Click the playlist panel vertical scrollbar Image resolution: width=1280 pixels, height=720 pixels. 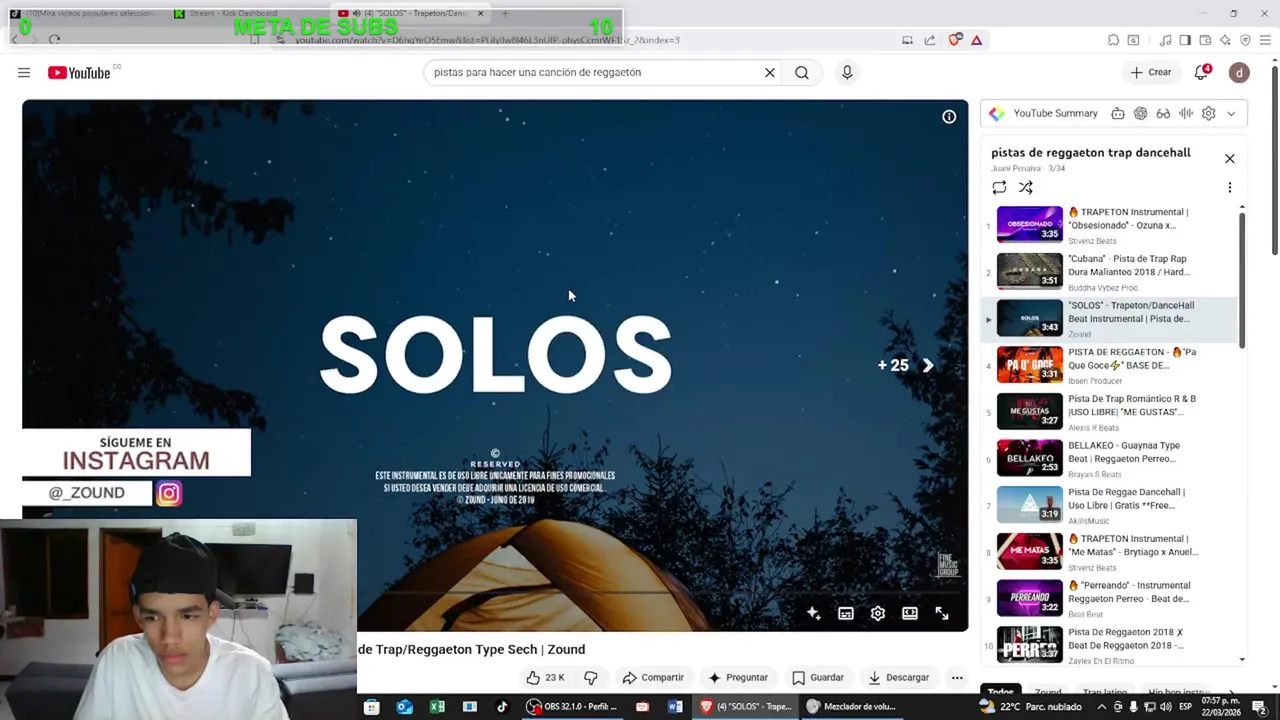coord(1243,280)
